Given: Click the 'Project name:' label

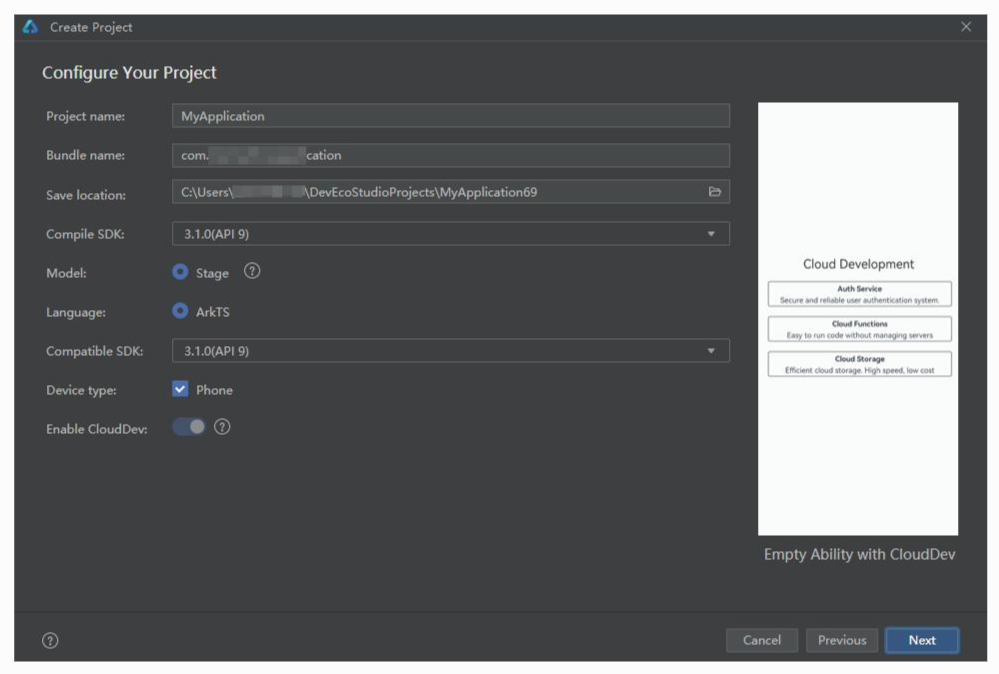Looking at the screenshot, I should click(85, 116).
